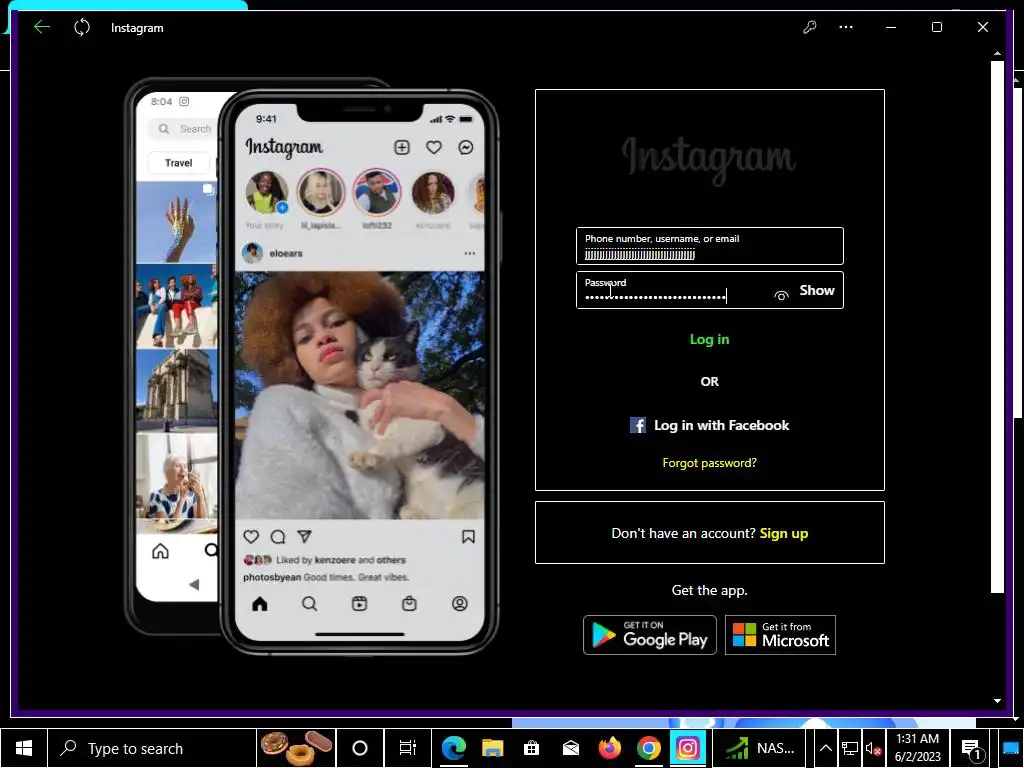Open the Windows Start menu
The width and height of the screenshot is (1024, 768).
24,748
